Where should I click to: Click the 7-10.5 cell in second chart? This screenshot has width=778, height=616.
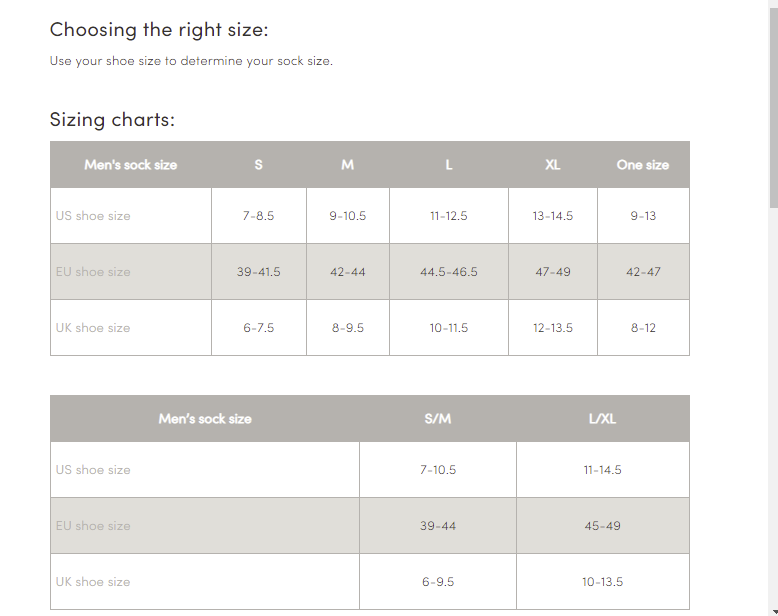(438, 470)
